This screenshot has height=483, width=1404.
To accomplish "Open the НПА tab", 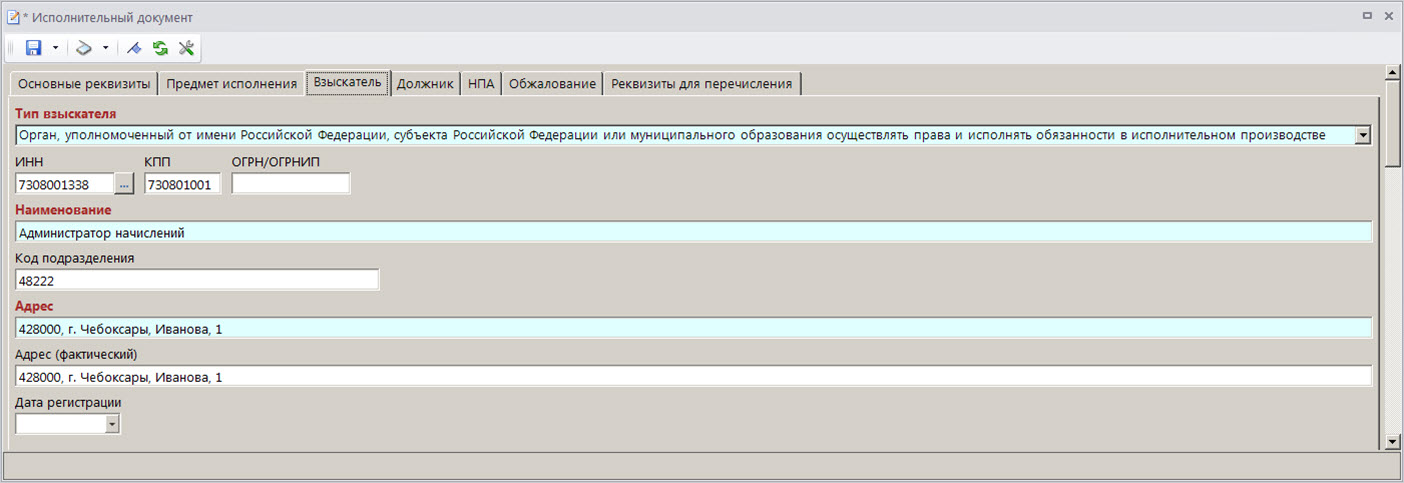I will (x=481, y=84).
